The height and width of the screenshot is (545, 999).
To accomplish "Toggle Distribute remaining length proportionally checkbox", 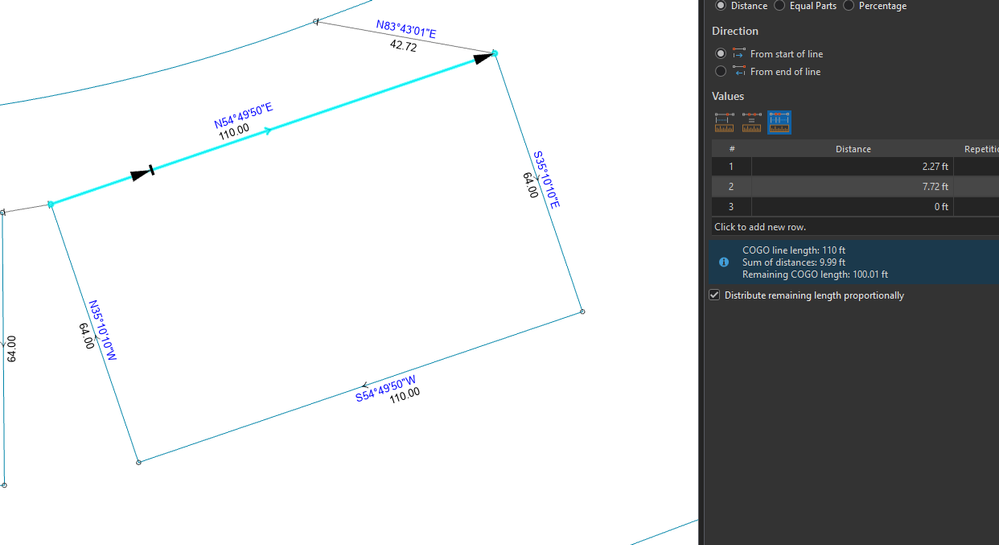I will [715, 295].
